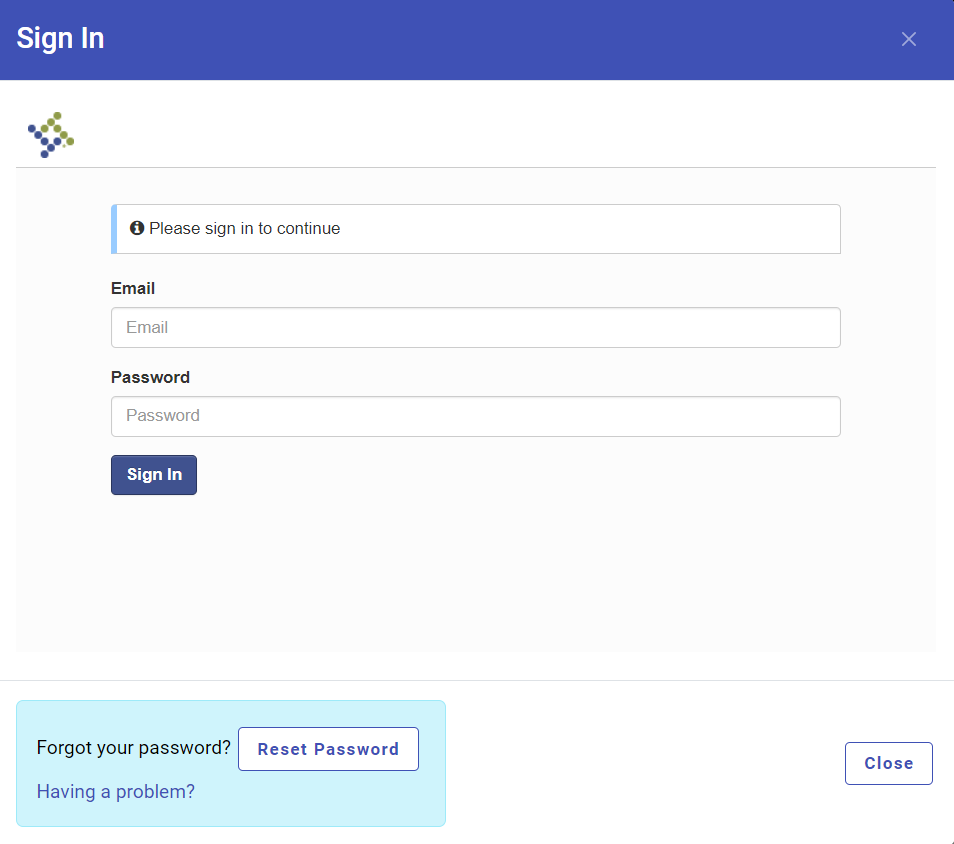Click inside the Password input field
Viewport: 954px width, 844px height.
pyautogui.click(x=475, y=416)
